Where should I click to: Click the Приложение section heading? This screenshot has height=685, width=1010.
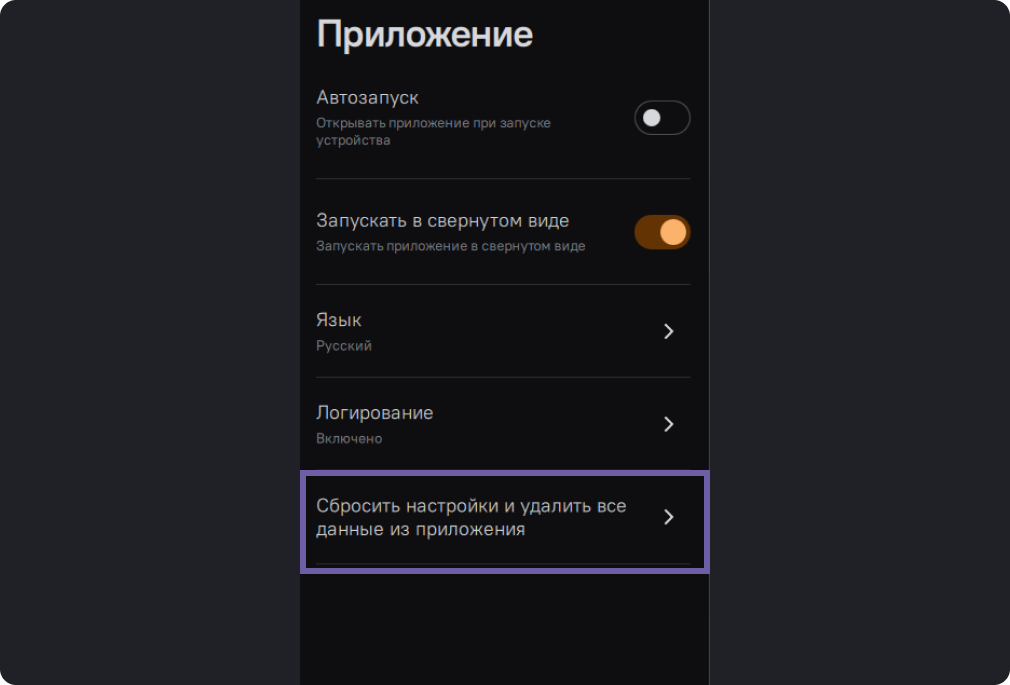point(424,34)
